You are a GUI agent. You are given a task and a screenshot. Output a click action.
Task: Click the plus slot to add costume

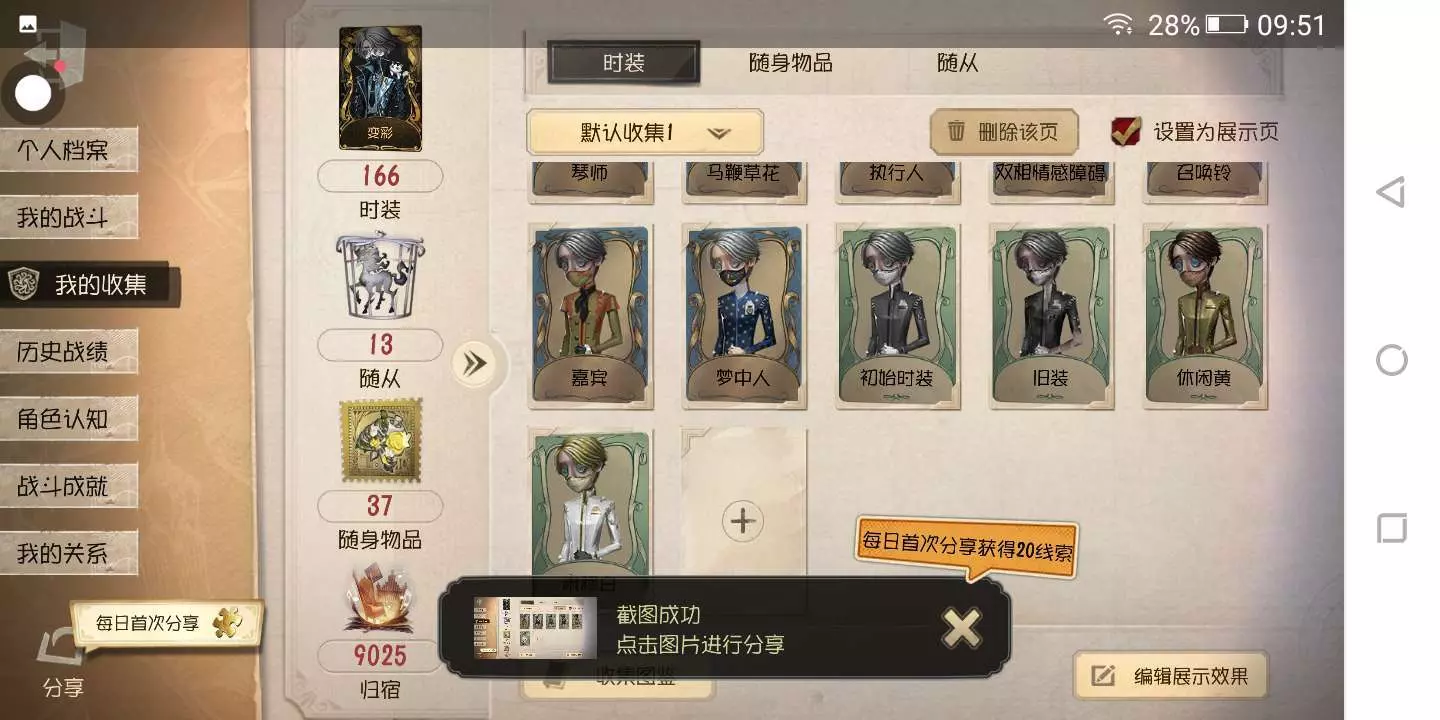point(743,521)
